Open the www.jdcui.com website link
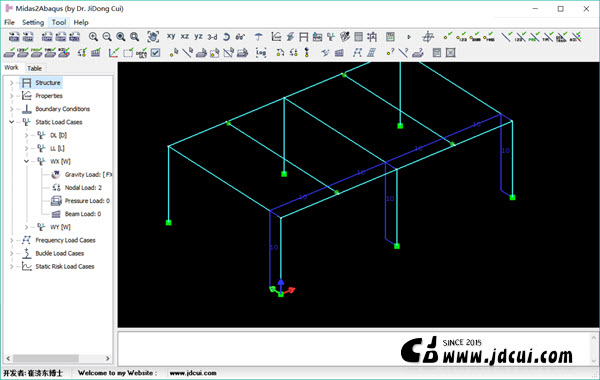Viewport: 600px width, 380px height. [193, 373]
